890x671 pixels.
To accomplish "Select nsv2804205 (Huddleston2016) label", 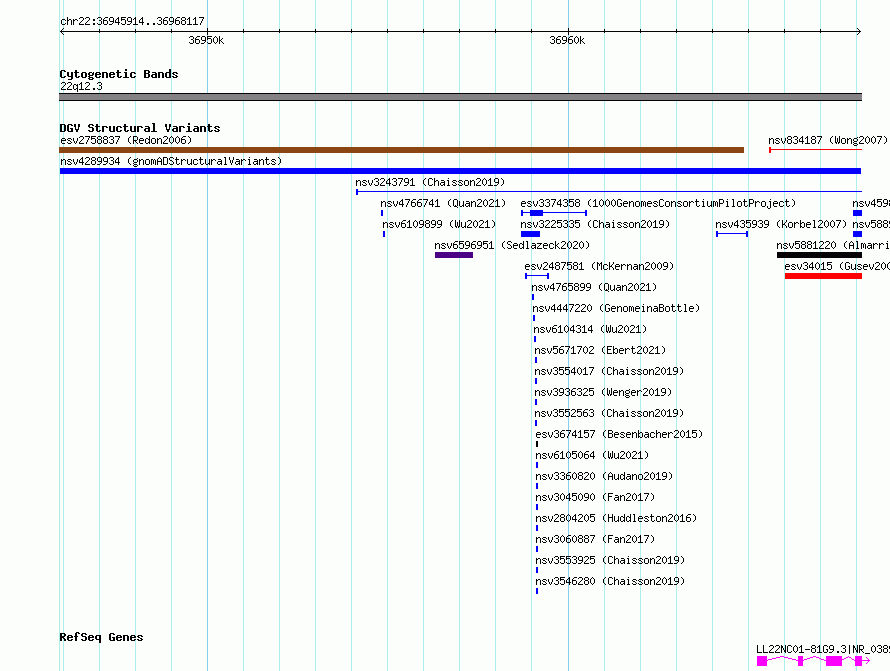I will click(616, 518).
